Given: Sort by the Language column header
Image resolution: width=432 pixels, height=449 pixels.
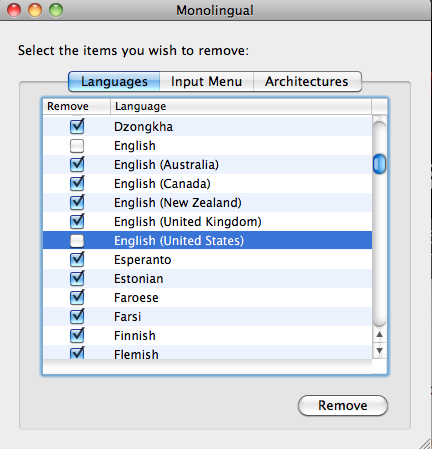Looking at the screenshot, I should click(241, 106).
